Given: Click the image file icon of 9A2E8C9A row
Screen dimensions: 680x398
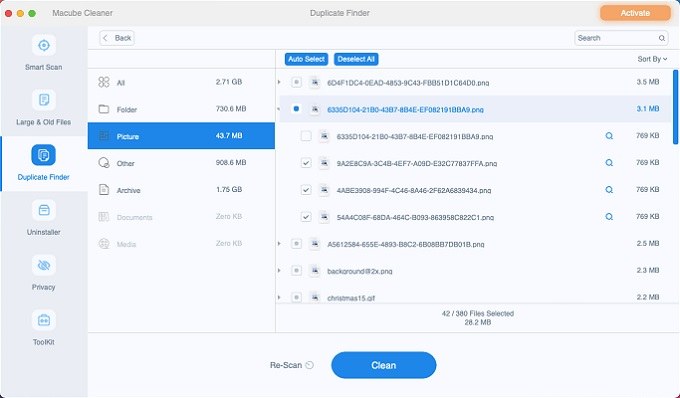Looking at the screenshot, I should tap(324, 163).
